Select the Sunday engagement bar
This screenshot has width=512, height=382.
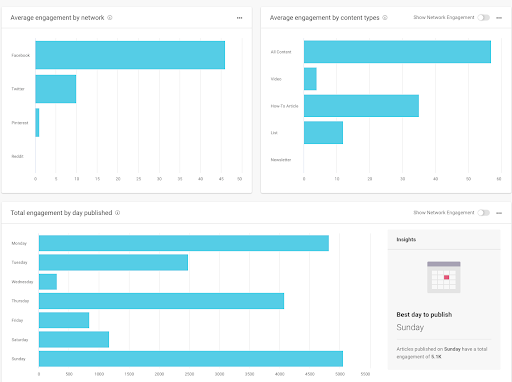click(191, 359)
